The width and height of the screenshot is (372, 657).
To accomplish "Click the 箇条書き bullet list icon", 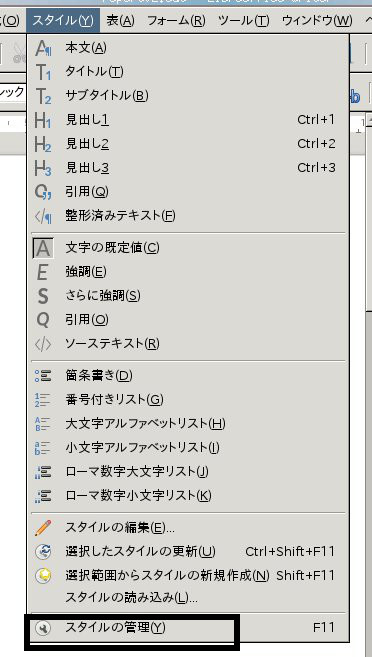I will coord(43,375).
